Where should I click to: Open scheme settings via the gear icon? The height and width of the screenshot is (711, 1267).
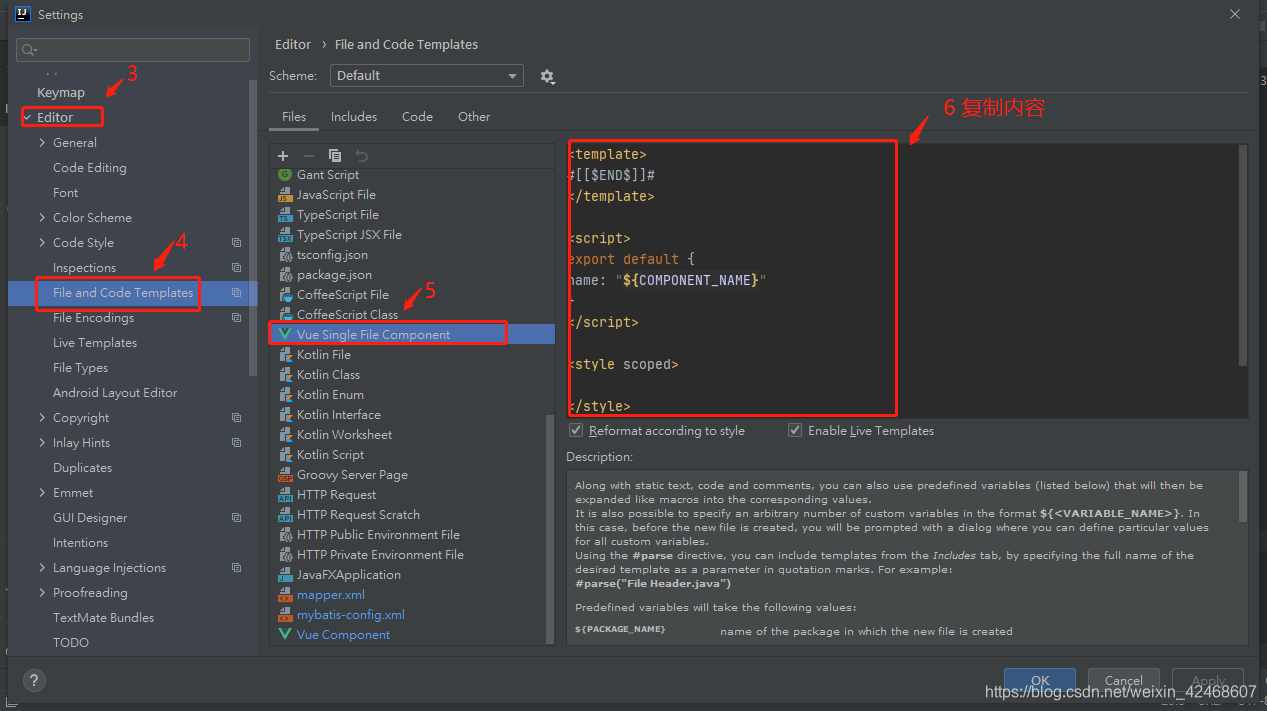[x=547, y=75]
